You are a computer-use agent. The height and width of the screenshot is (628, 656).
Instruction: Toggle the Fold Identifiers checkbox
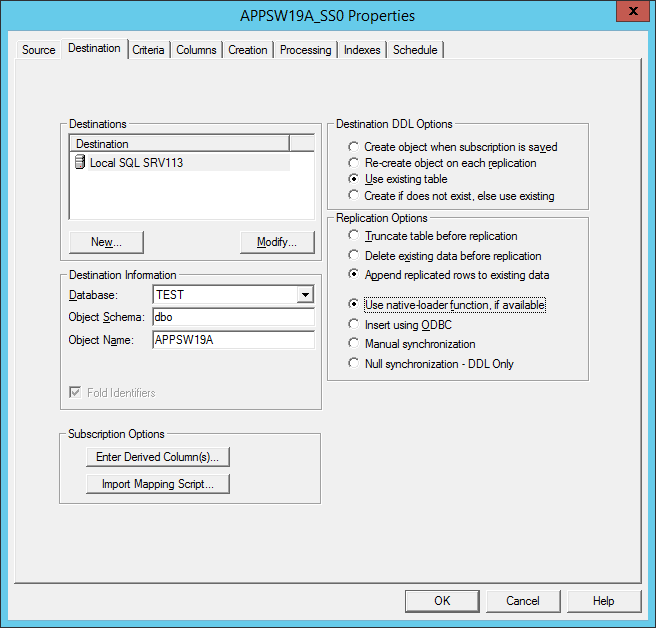[75, 393]
